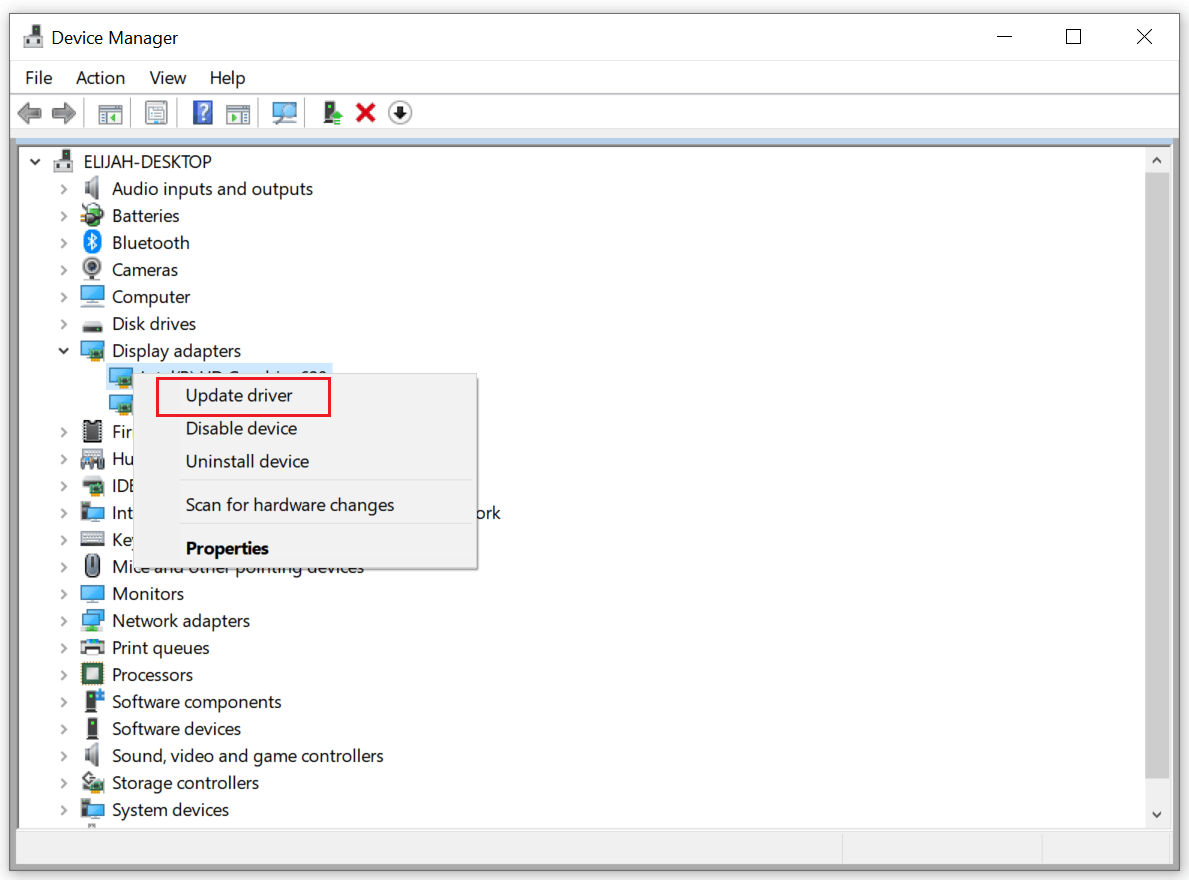Click the Back arrow toolbar icon
This screenshot has height=880, width=1189.
(30, 113)
